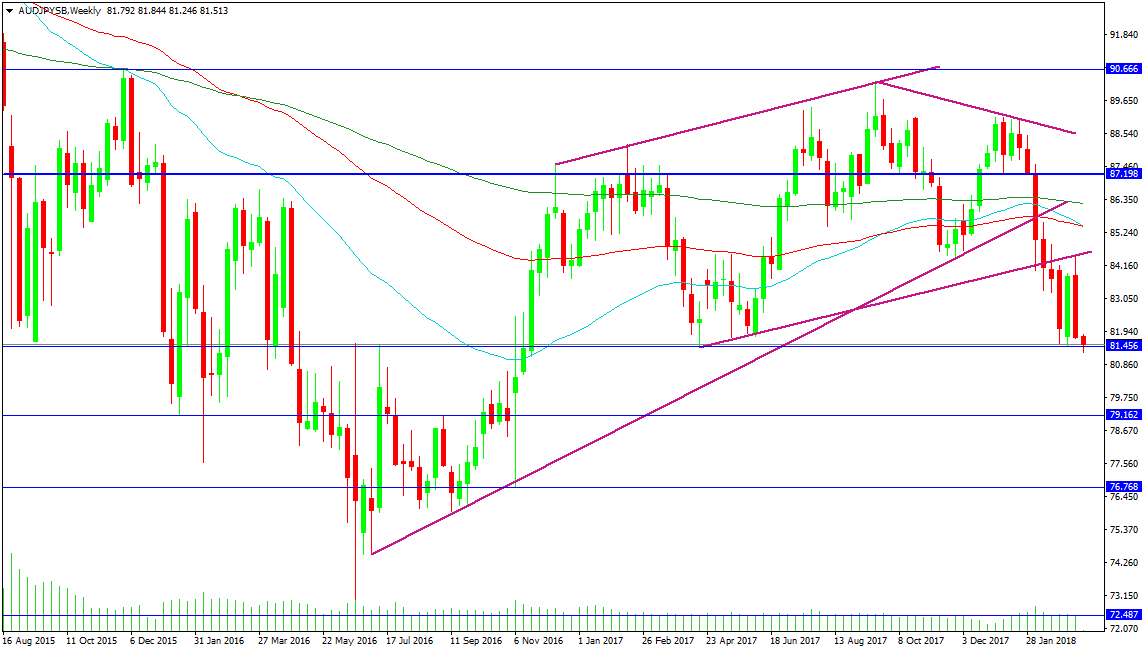Click the 79.162 horizontal line price label

click(1124, 415)
